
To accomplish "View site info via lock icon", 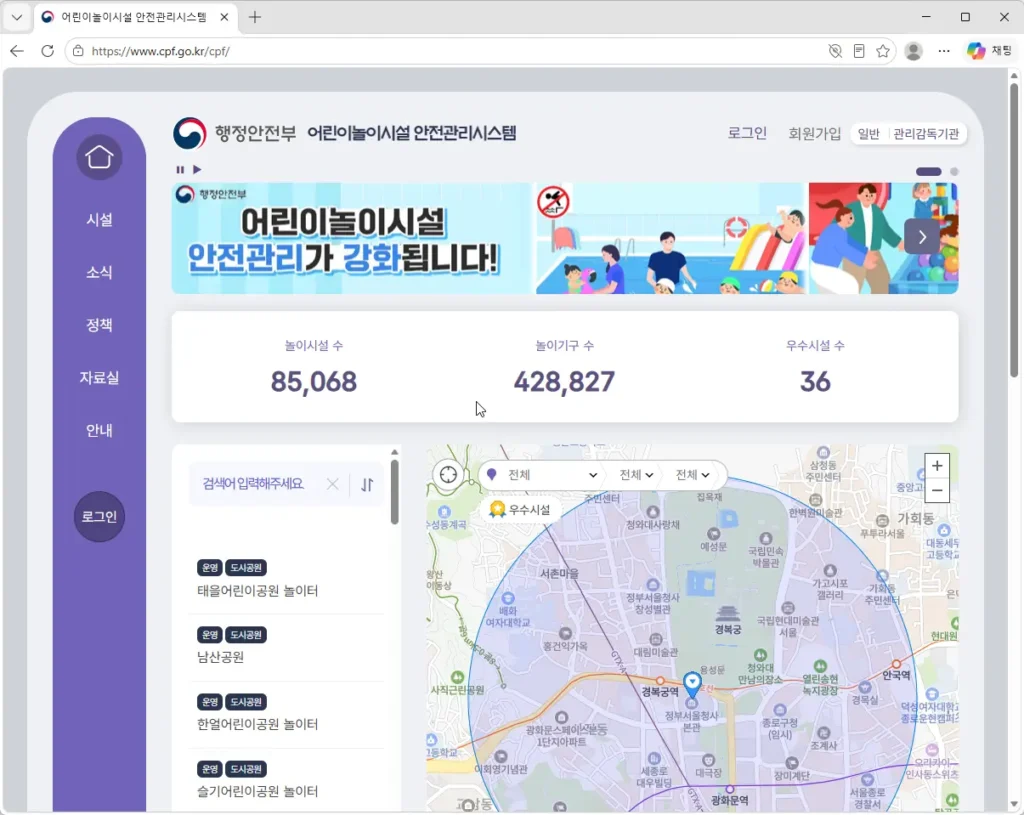I will coord(78,51).
